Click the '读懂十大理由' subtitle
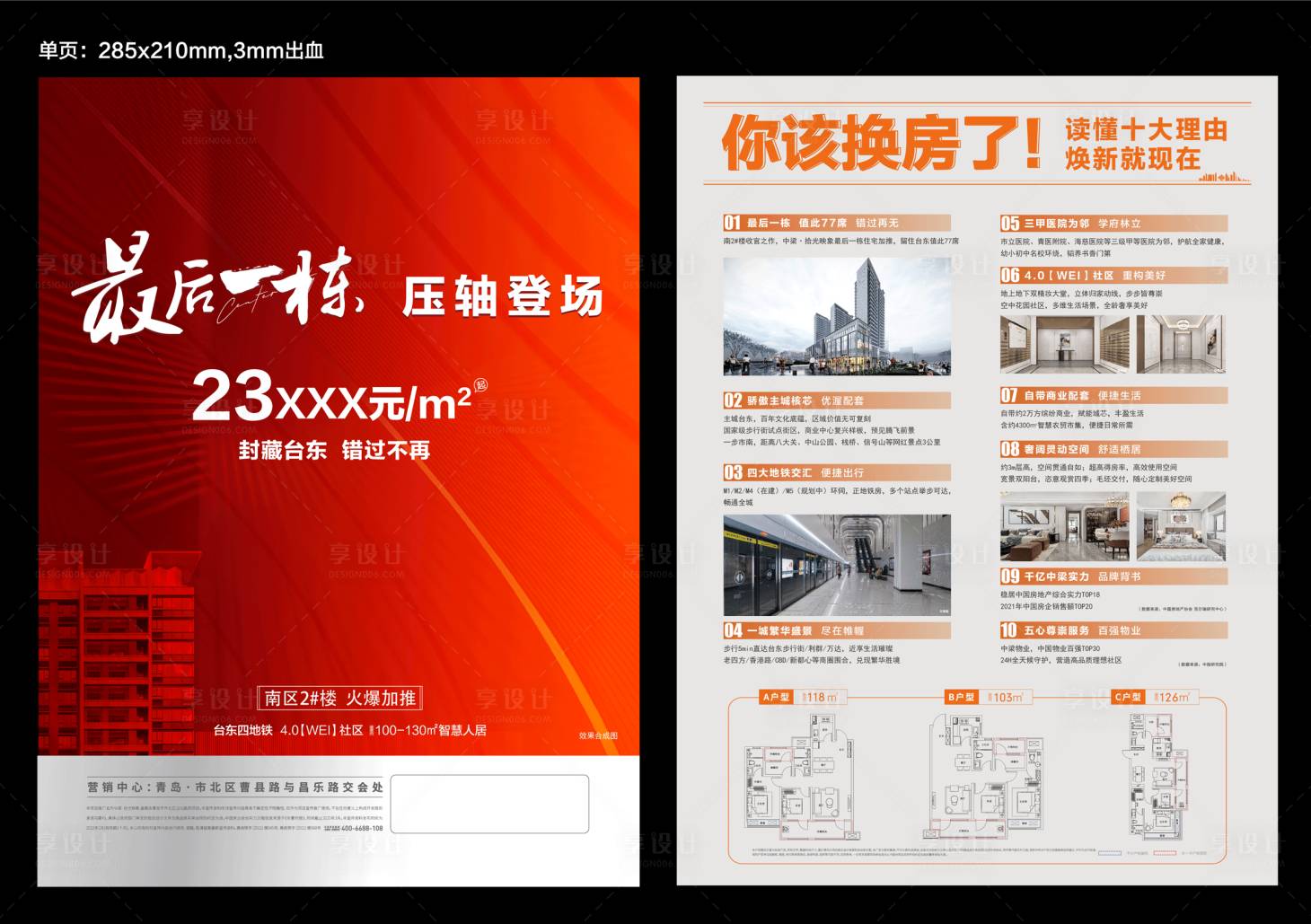Image resolution: width=1311 pixels, height=924 pixels. [x=1146, y=129]
